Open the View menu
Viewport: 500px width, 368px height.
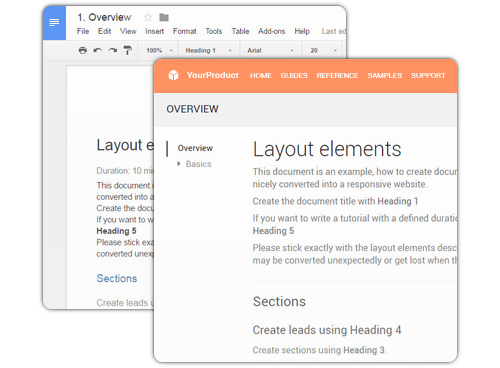point(128,31)
